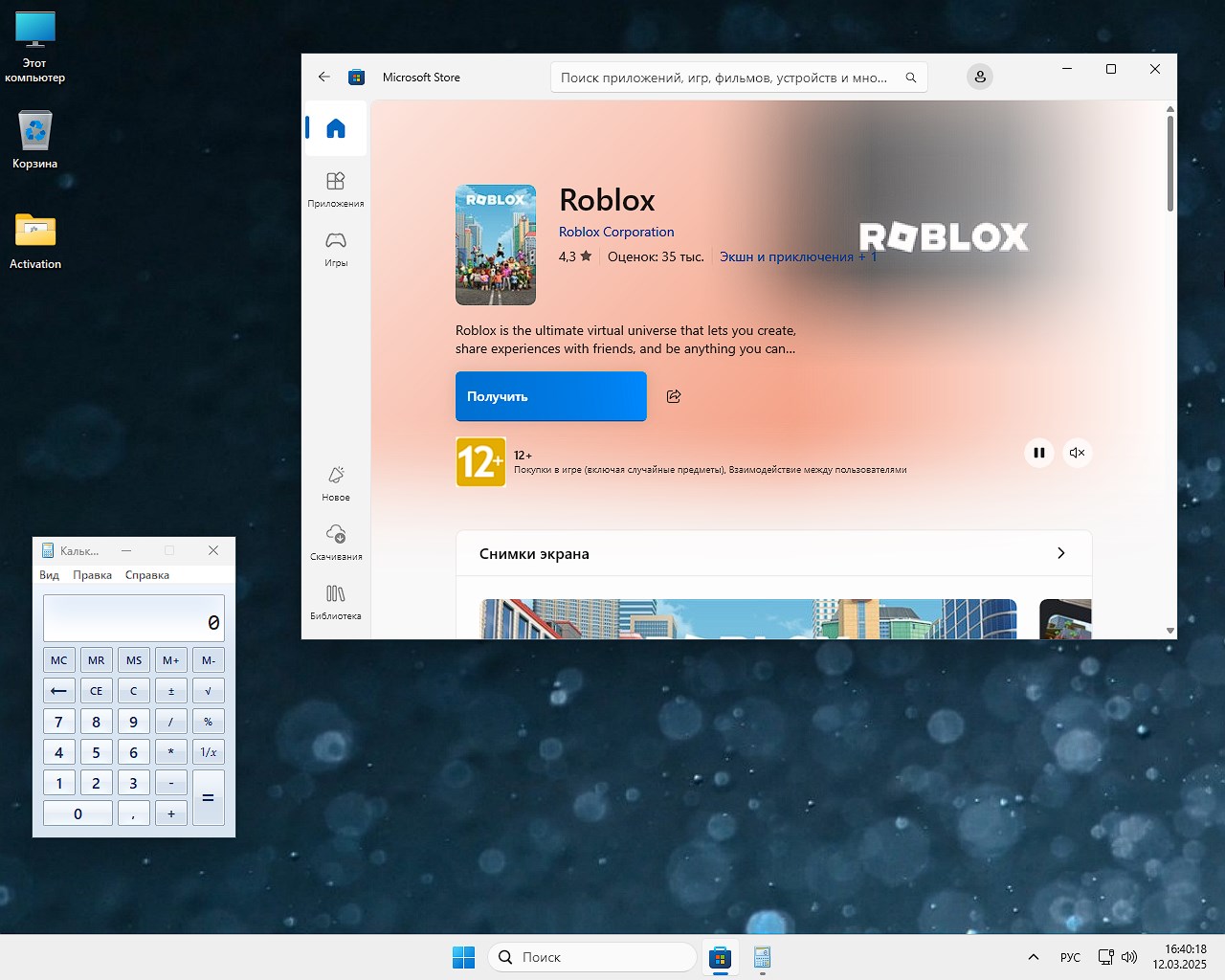Screen dimensions: 1225x980
Task: Click MS memory store in Calculator
Action: tap(134, 660)
